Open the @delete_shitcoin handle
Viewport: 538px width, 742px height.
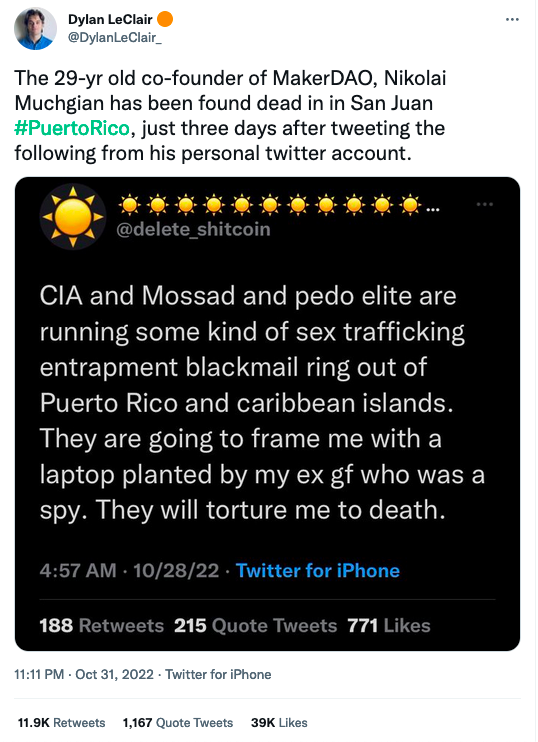pyautogui.click(x=193, y=230)
